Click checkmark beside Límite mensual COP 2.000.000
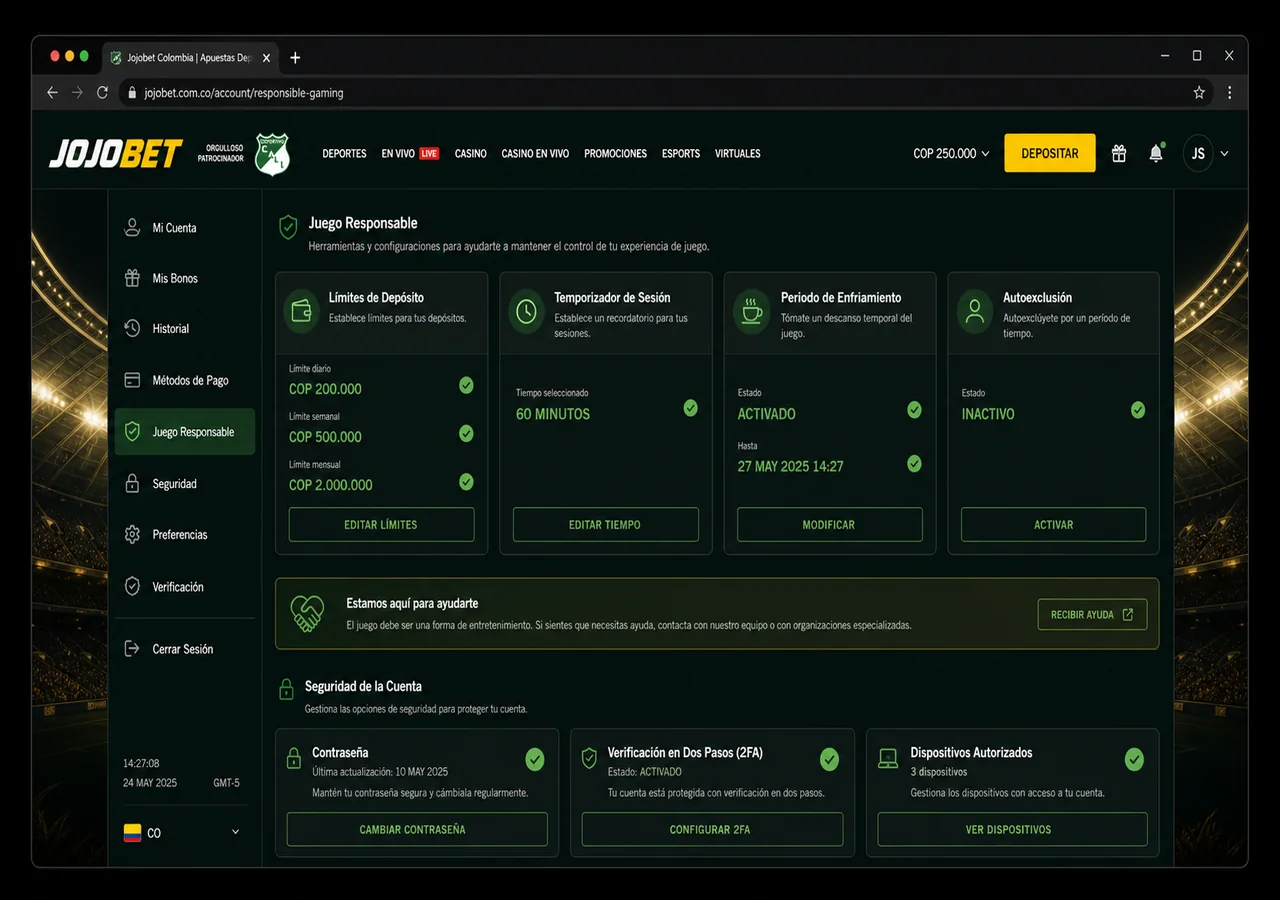 point(466,481)
